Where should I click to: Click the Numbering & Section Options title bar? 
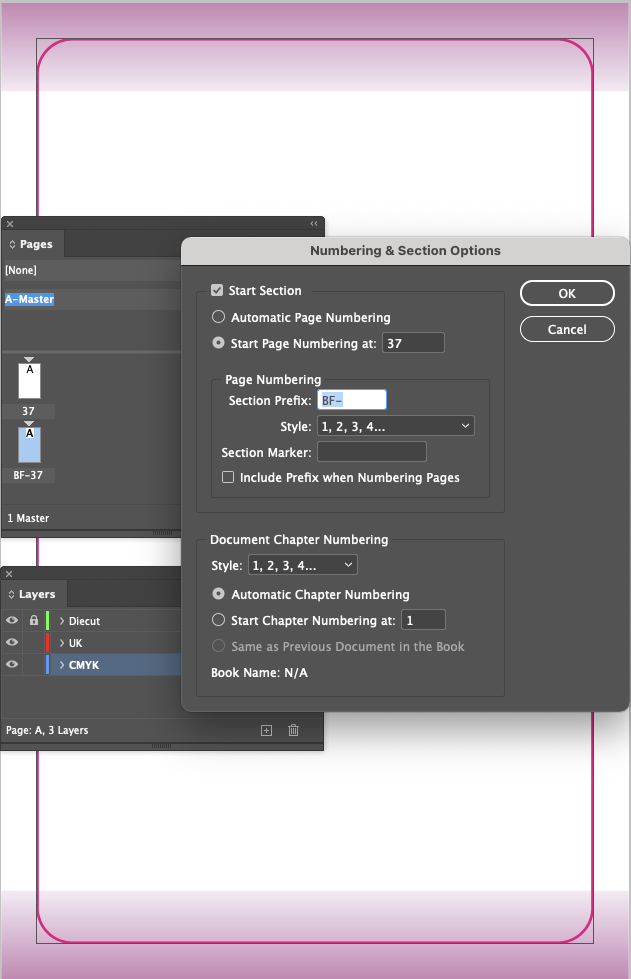pyautogui.click(x=405, y=250)
